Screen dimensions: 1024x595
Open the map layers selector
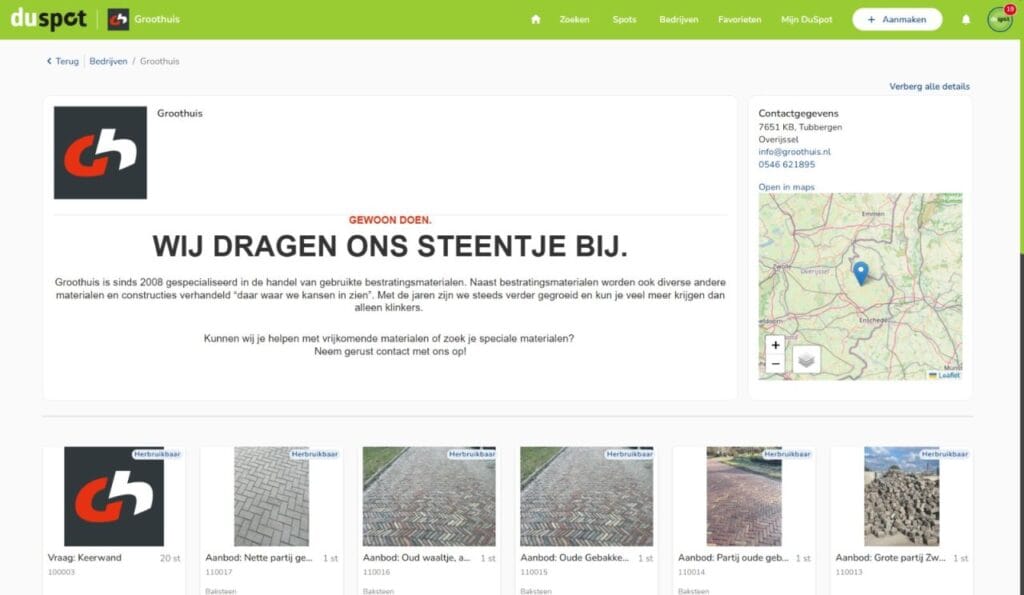coord(806,360)
